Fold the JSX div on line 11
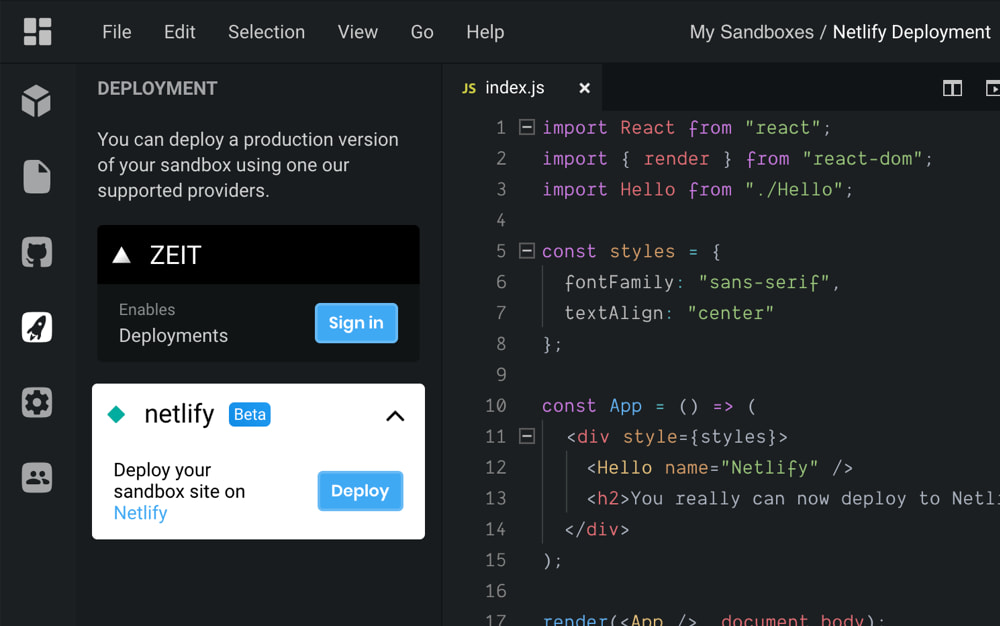Screen dimensions: 1000x626 click(x=526, y=436)
